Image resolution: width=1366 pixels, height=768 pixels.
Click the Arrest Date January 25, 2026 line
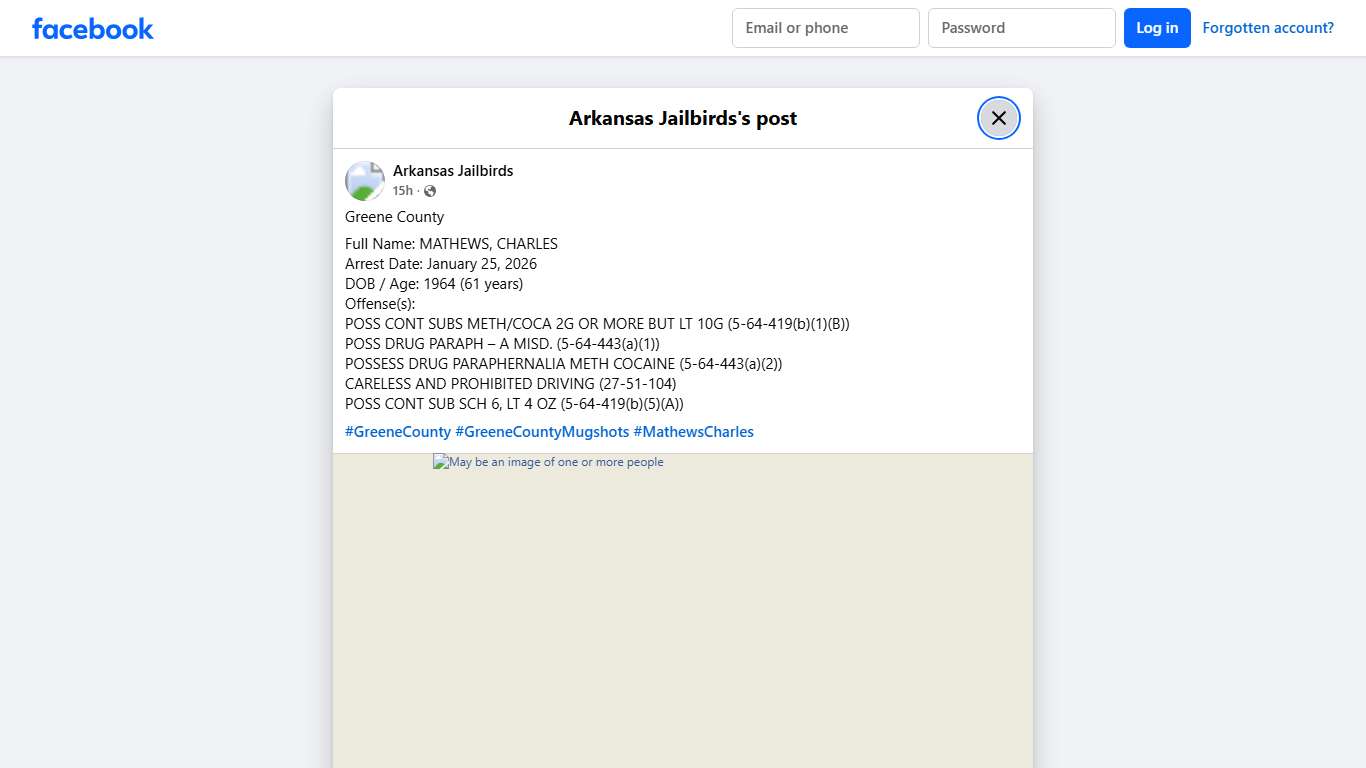coord(440,264)
